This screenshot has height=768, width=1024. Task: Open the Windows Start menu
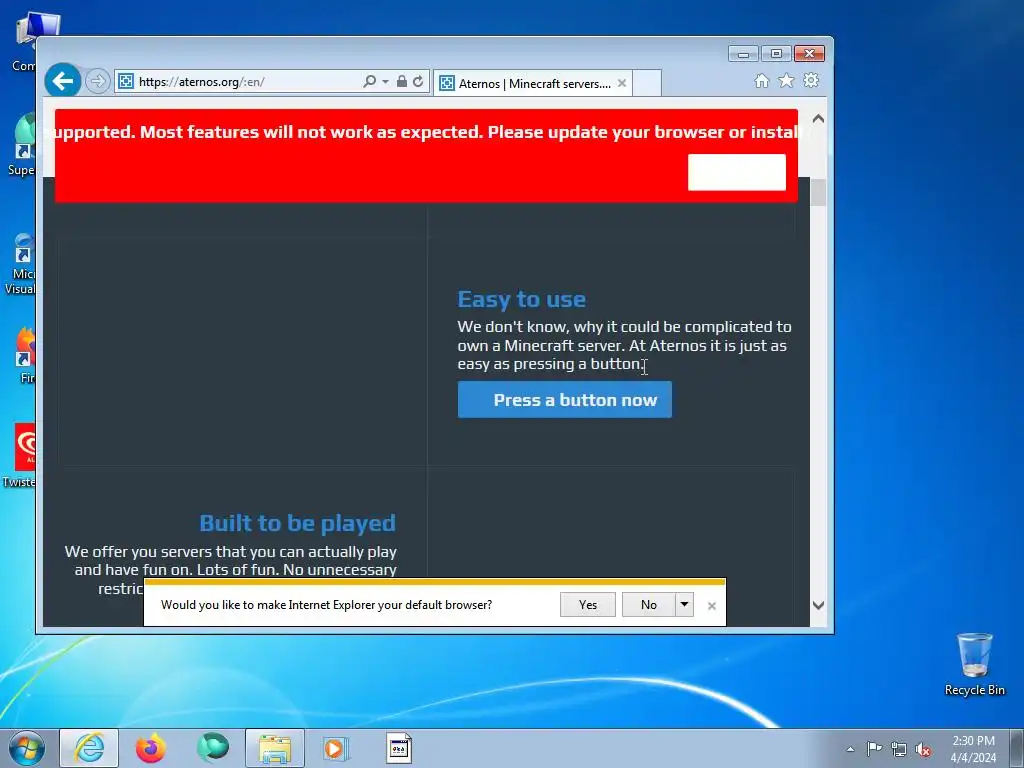[x=27, y=748]
